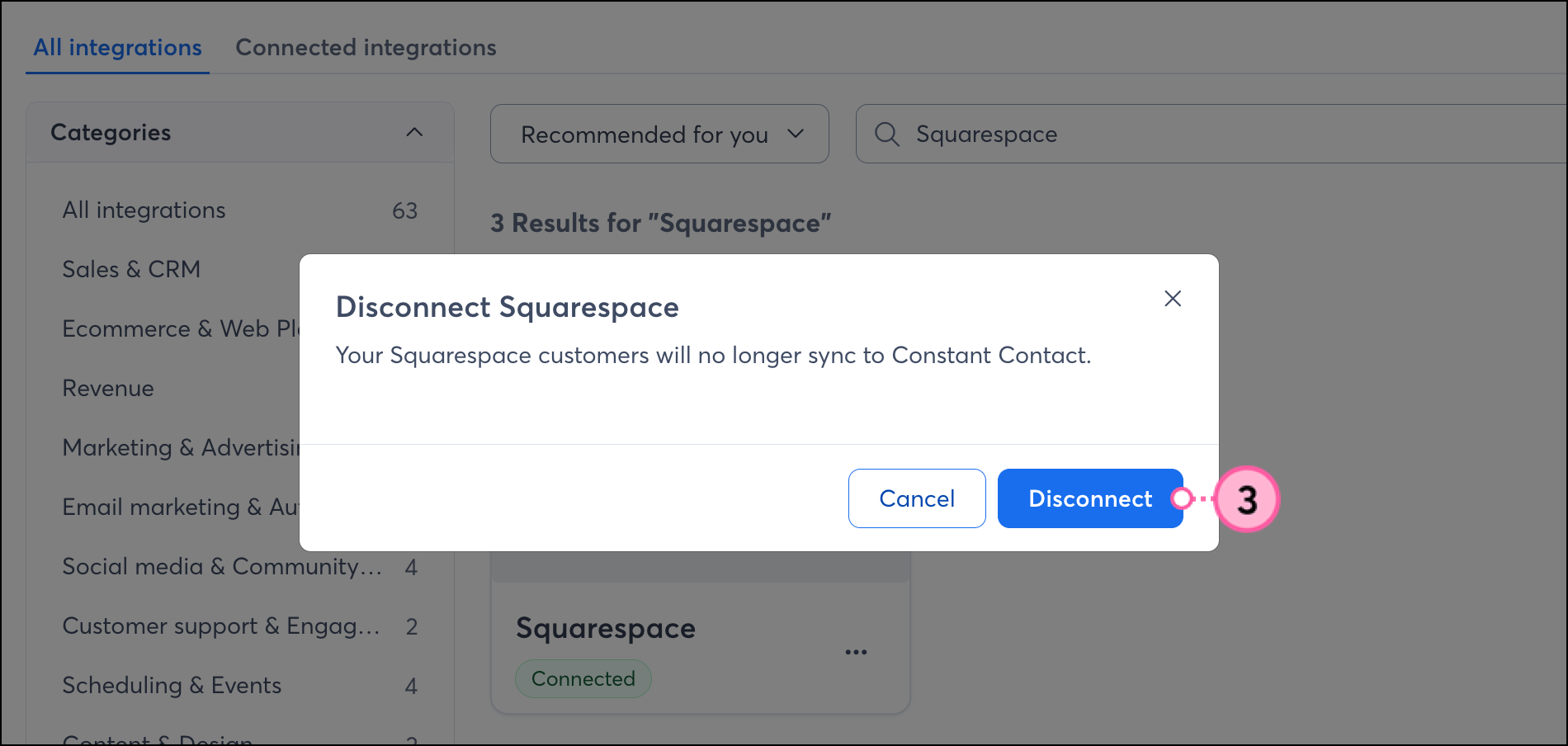Viewport: 1568px width, 746px height.
Task: Cancel disconnecting Squarespace
Action: (917, 498)
